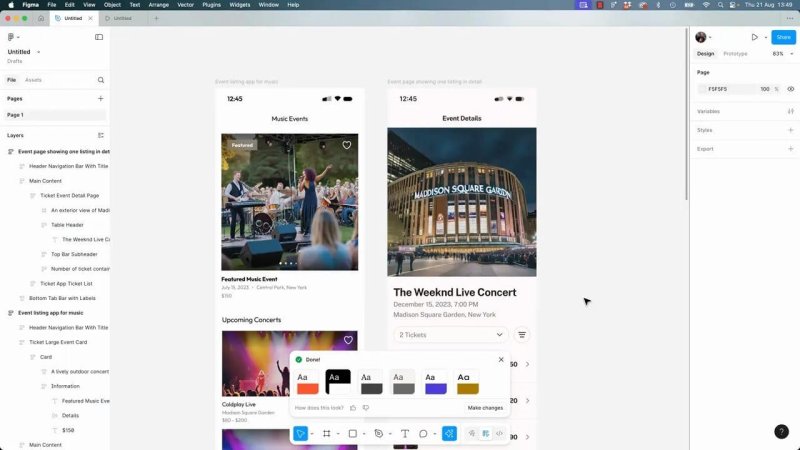Open the Plugins menu

click(211, 5)
